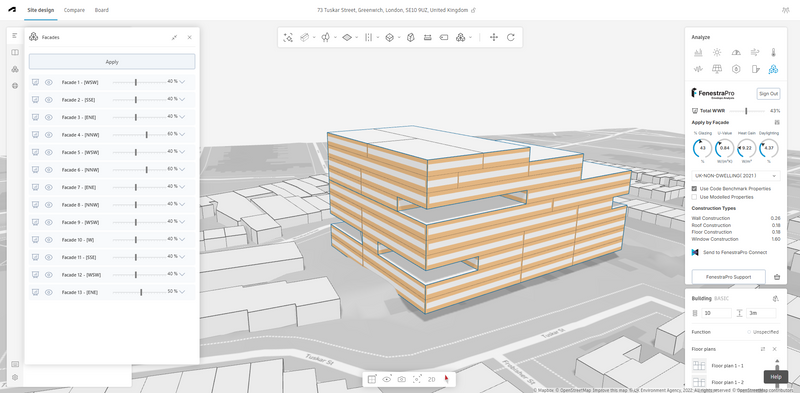Select the 3D box volume tool in the toolbar

coord(389,37)
